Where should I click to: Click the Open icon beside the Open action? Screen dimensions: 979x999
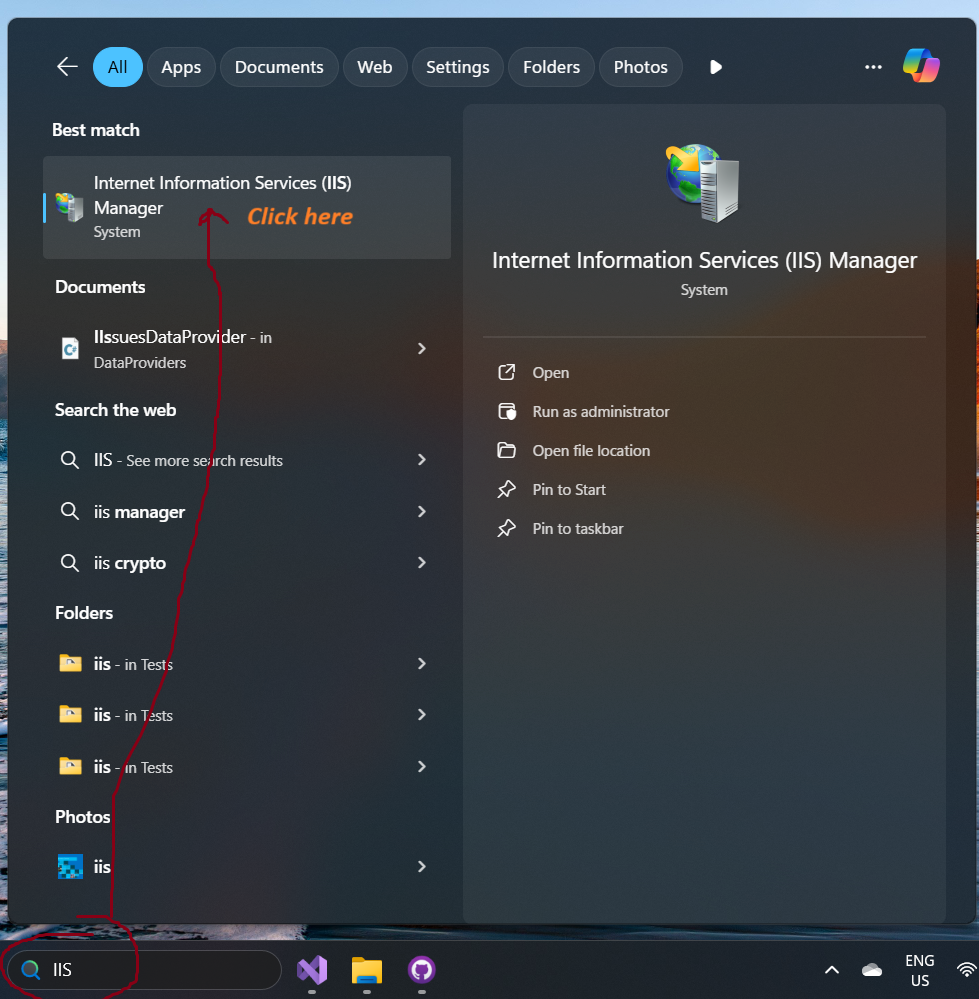(506, 372)
